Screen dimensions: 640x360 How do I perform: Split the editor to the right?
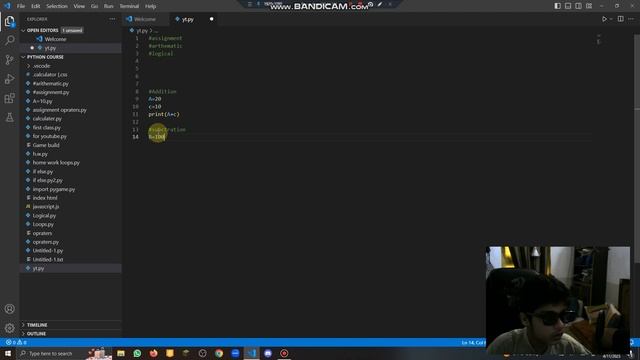click(620, 19)
